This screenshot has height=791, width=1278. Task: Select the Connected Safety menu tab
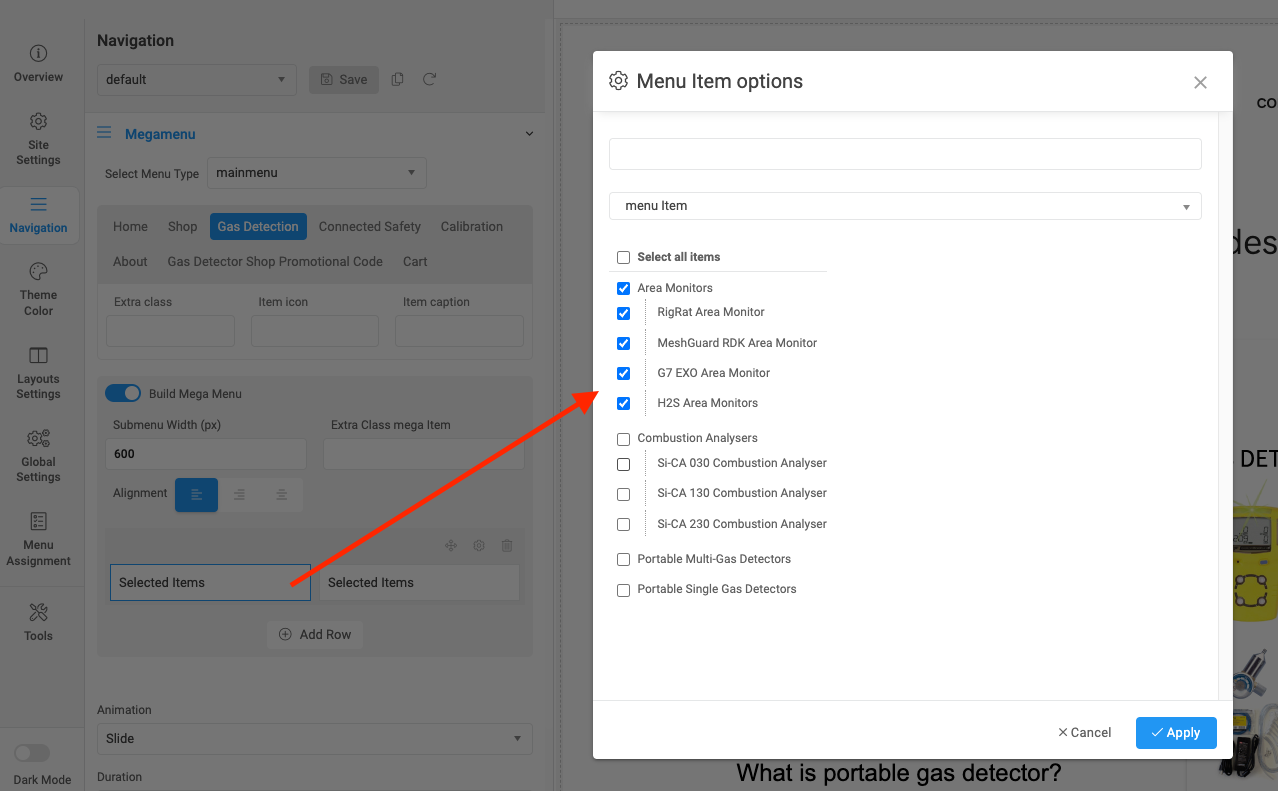(369, 227)
